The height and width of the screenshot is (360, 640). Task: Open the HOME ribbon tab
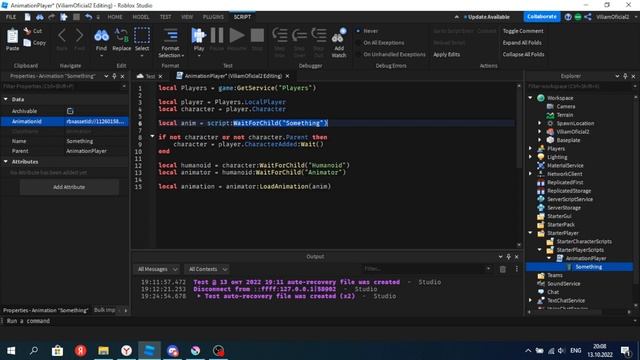point(115,17)
